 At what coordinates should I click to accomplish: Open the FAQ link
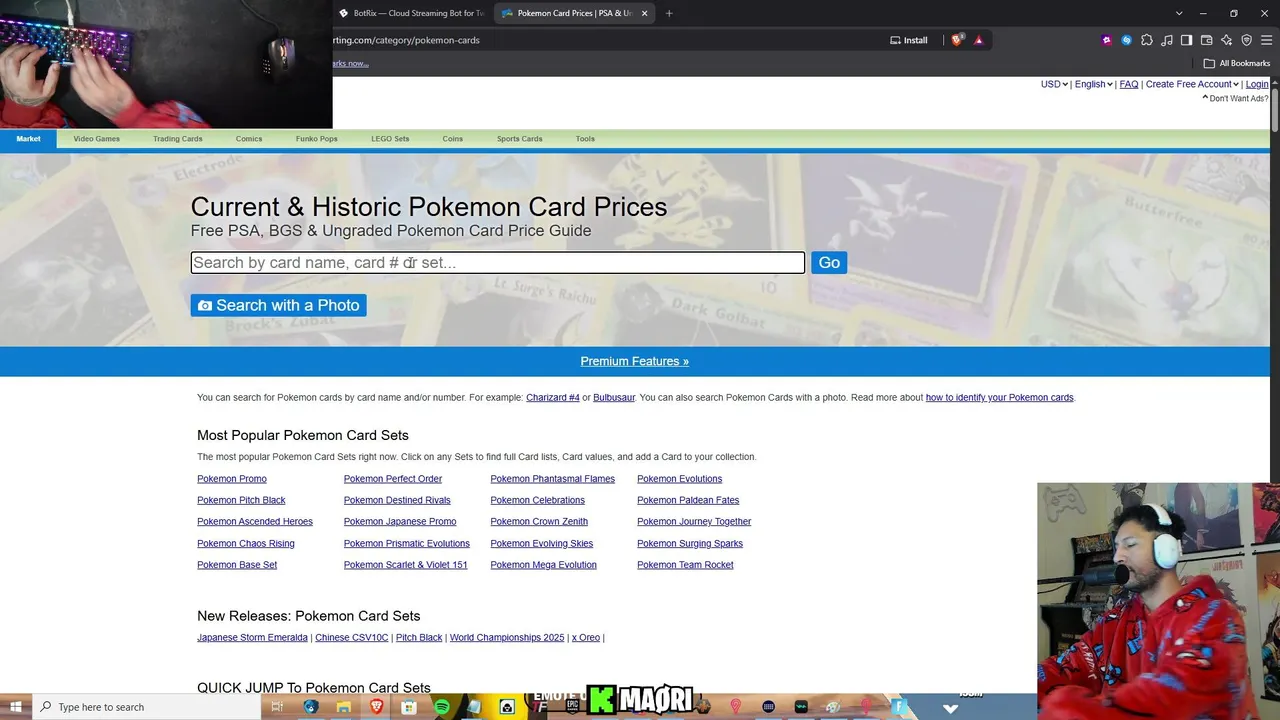click(1129, 84)
